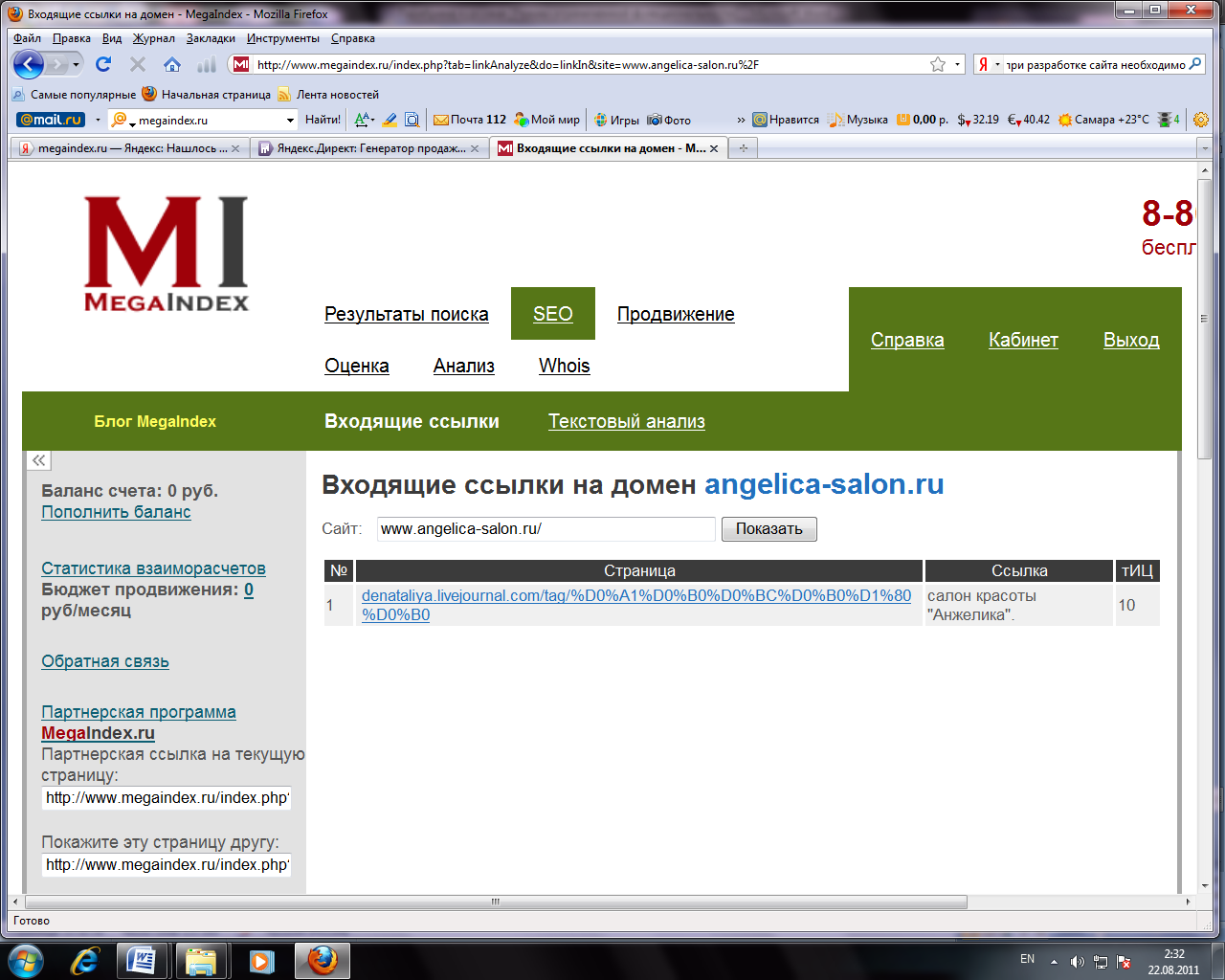This screenshot has height=980, width=1225.
Task: Open the denataliya.livejournal.com page link
Action: click(636, 605)
